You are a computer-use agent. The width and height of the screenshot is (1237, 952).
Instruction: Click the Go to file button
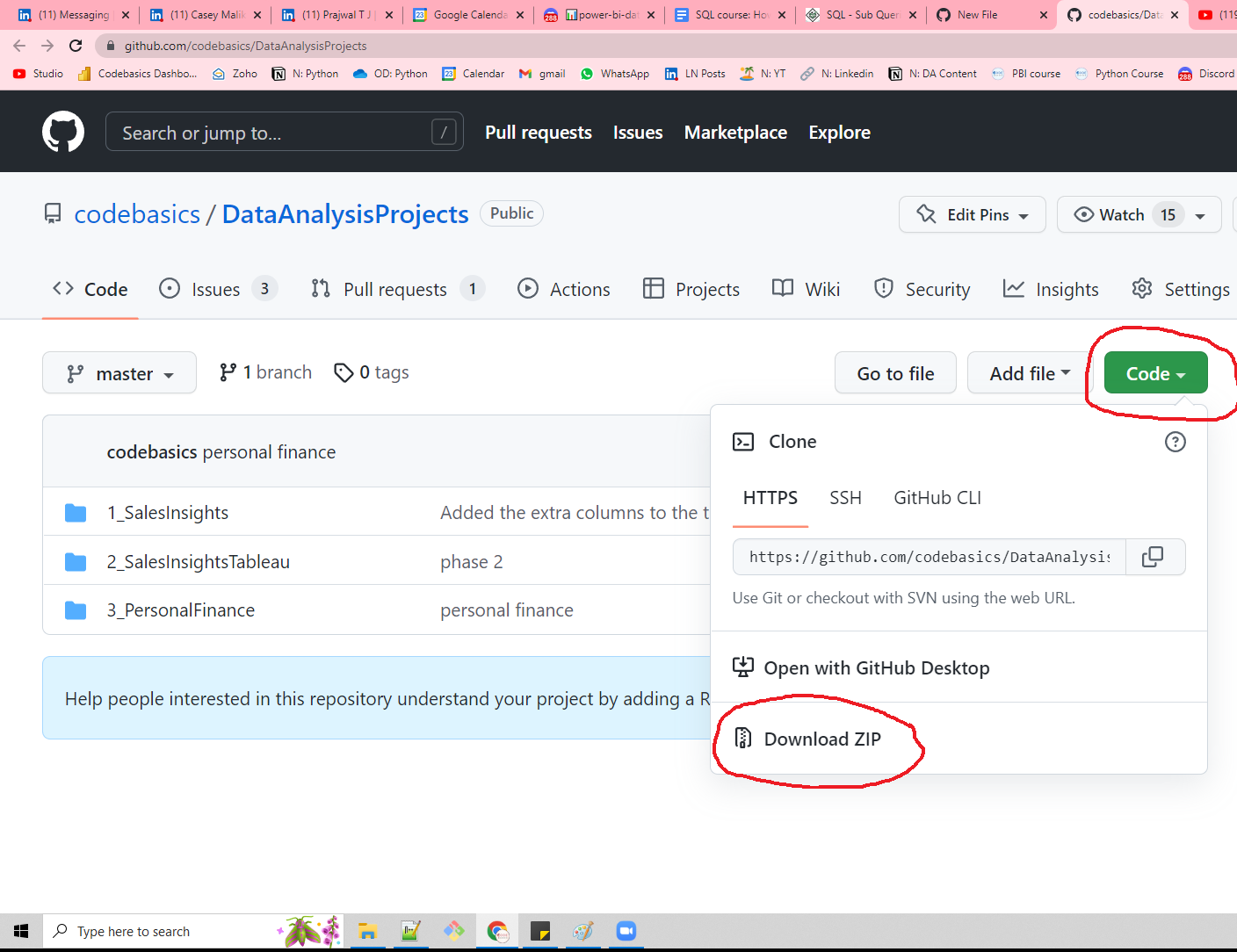(895, 373)
